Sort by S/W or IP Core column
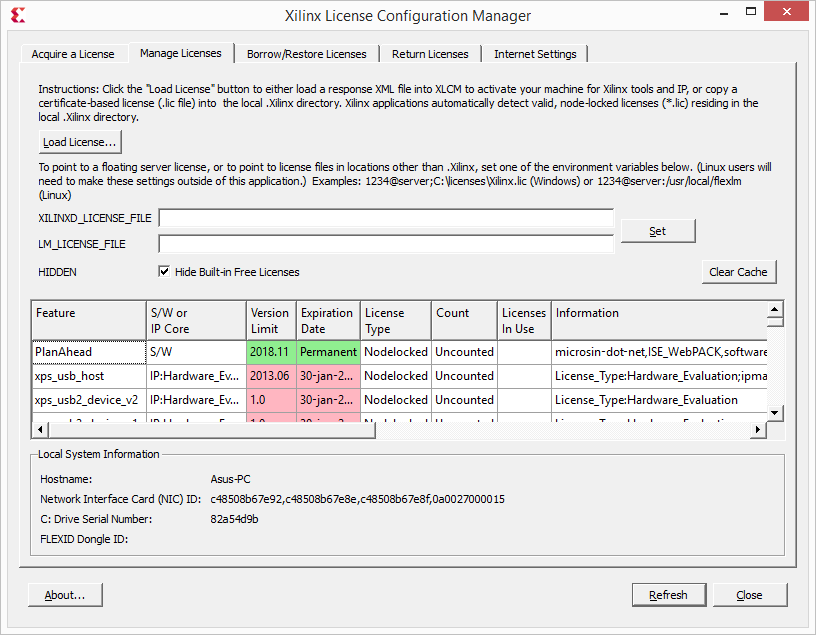The height and width of the screenshot is (635, 816). pyautogui.click(x=196, y=321)
